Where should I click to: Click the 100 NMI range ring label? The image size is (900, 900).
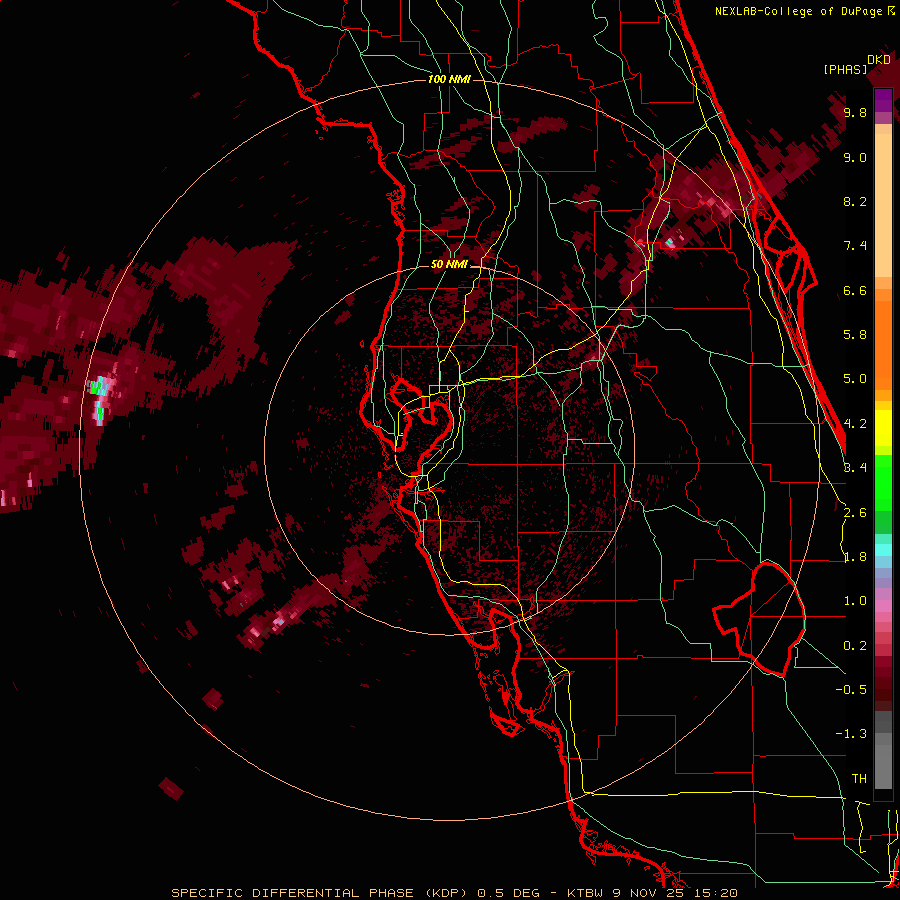pos(449,79)
